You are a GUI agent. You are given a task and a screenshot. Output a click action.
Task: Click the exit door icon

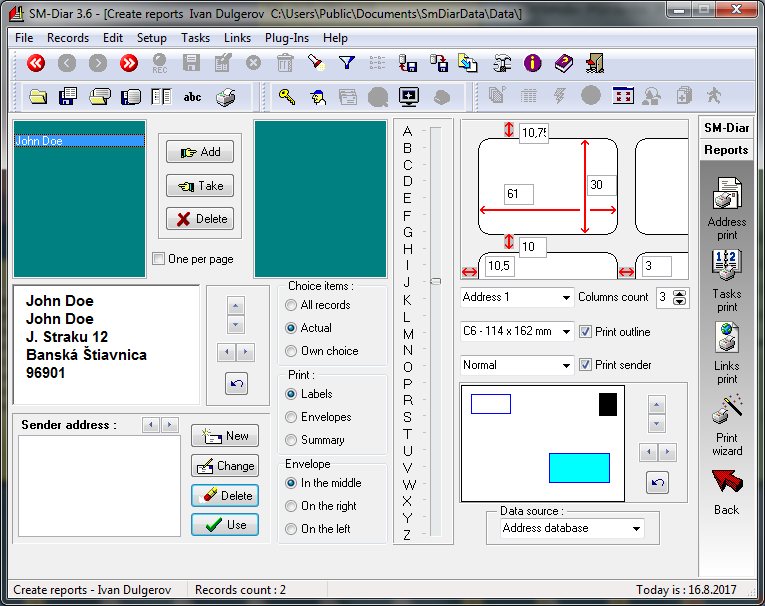[x=595, y=63]
